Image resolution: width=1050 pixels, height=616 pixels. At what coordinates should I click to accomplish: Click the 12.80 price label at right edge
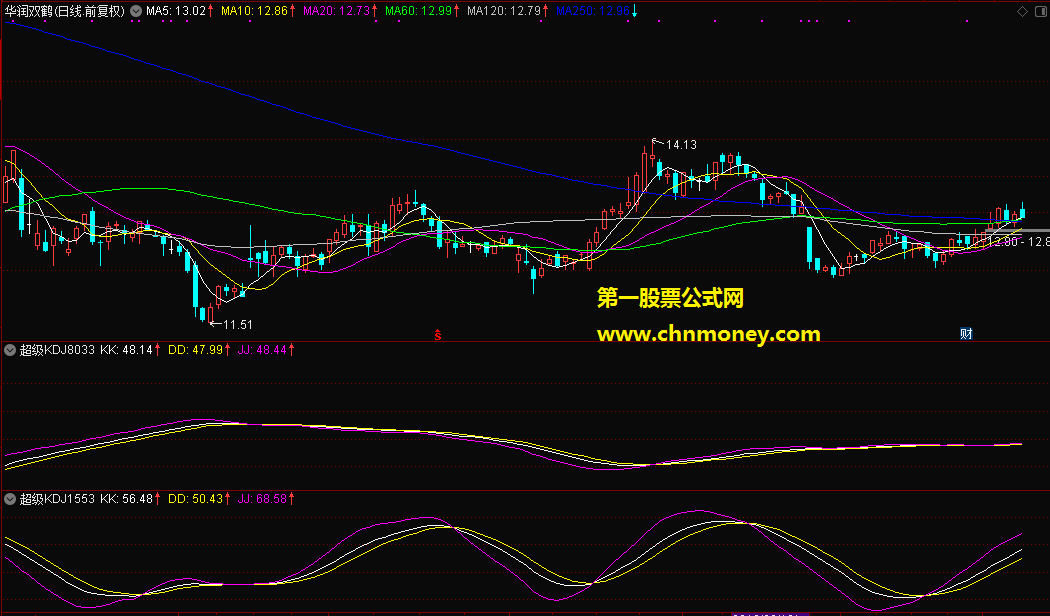[x=1003, y=242]
